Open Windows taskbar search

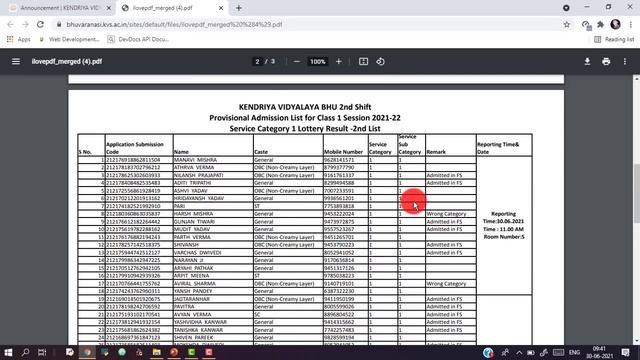coord(25,352)
